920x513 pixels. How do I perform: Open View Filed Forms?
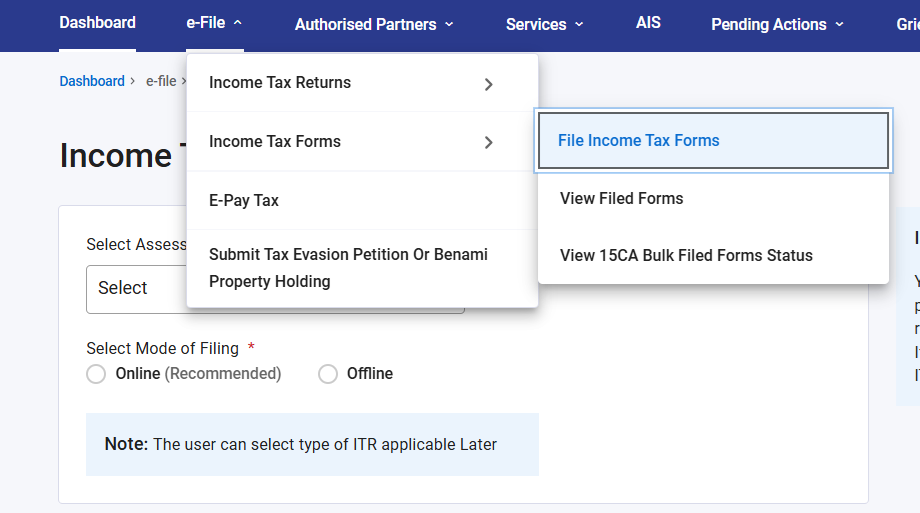[x=622, y=199]
